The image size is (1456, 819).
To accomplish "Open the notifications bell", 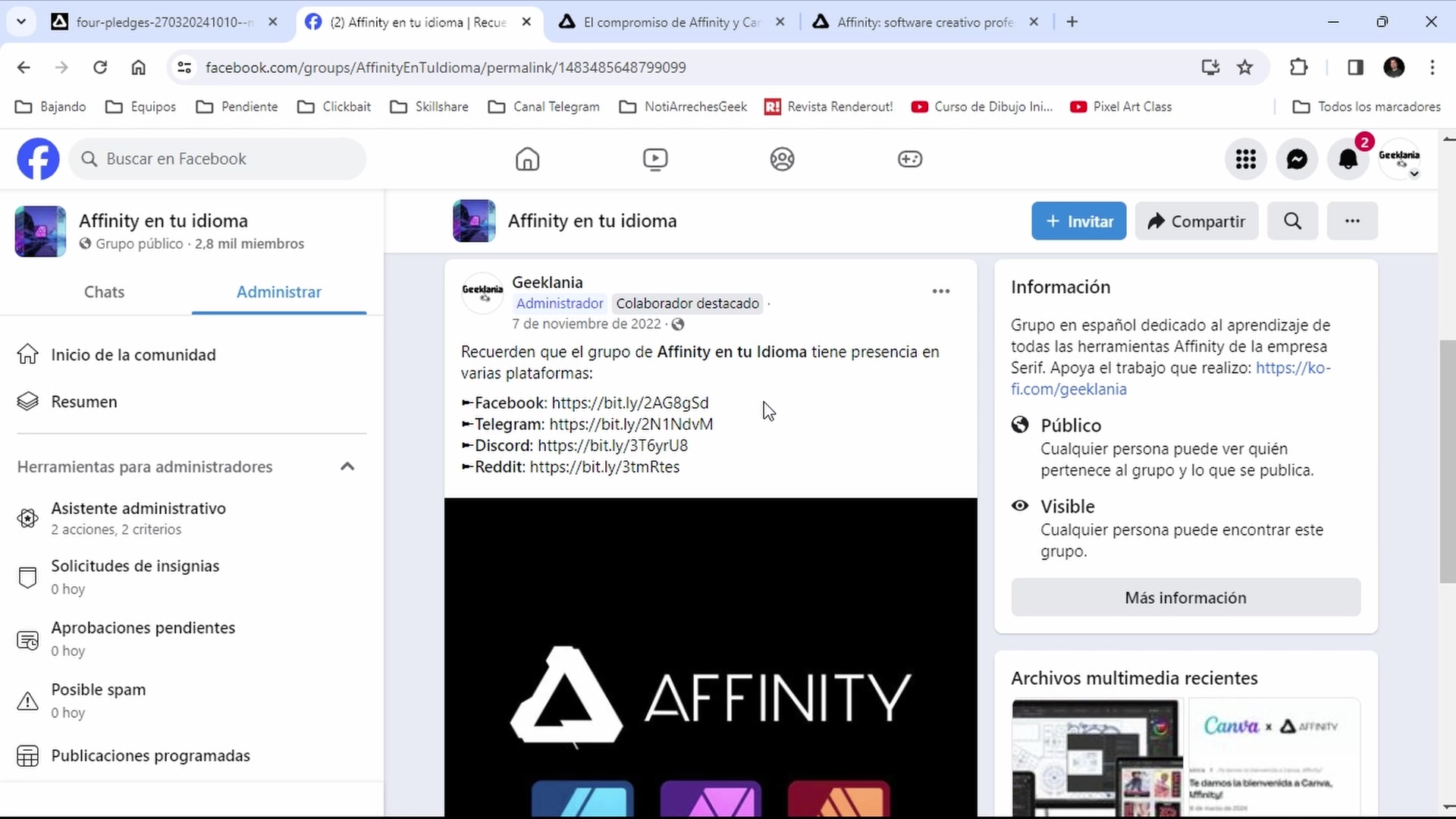I will pyautogui.click(x=1348, y=159).
